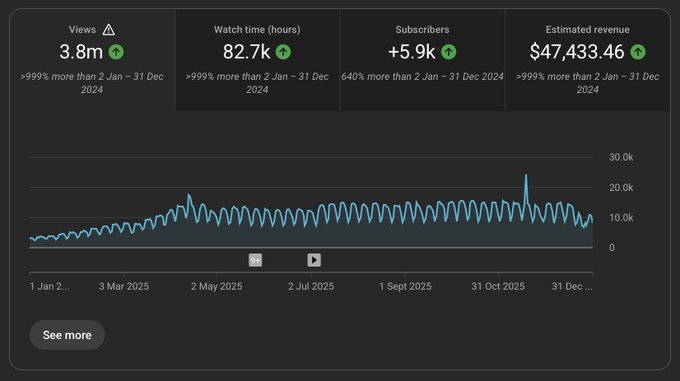Image resolution: width=680 pixels, height=381 pixels.
Task: Click the '2 Jul 2025' date label
Action: pos(311,287)
